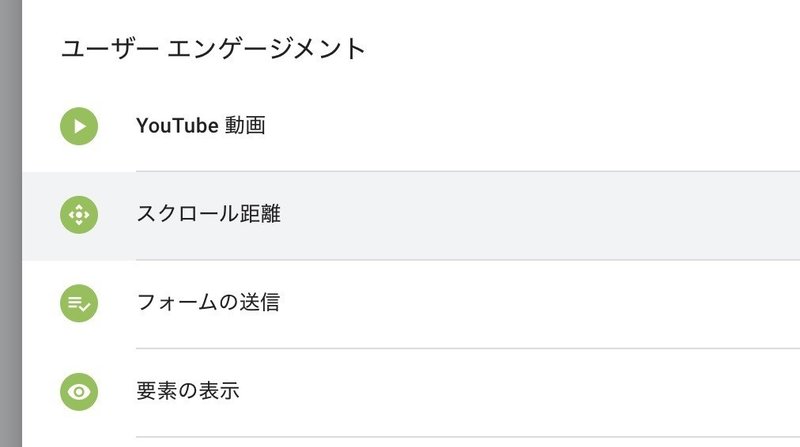This screenshot has height=447, width=800.
Task: Click the ユーザー エンゲージメント section heading
Action: click(x=213, y=47)
